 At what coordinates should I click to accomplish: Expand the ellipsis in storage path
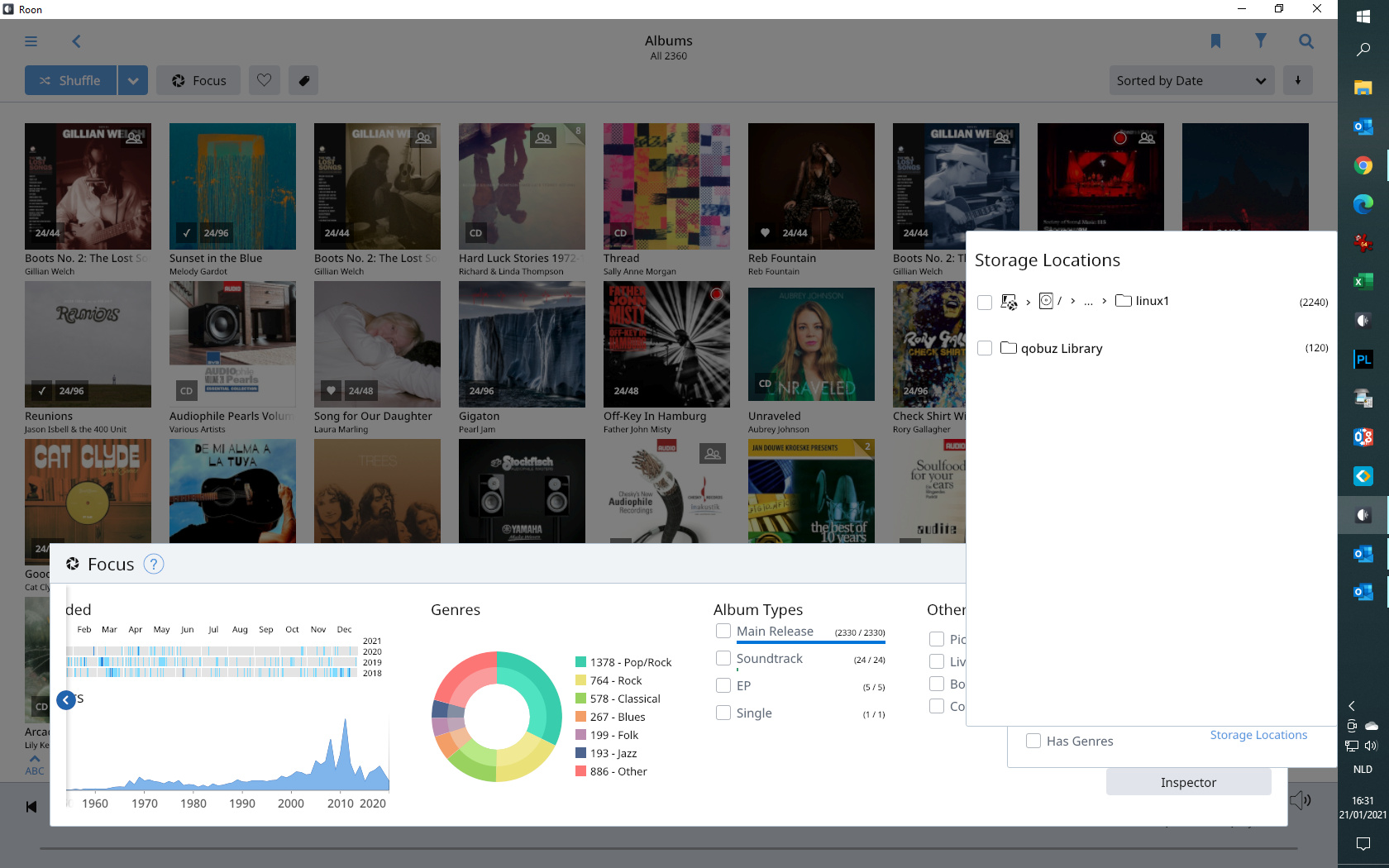pyautogui.click(x=1089, y=302)
